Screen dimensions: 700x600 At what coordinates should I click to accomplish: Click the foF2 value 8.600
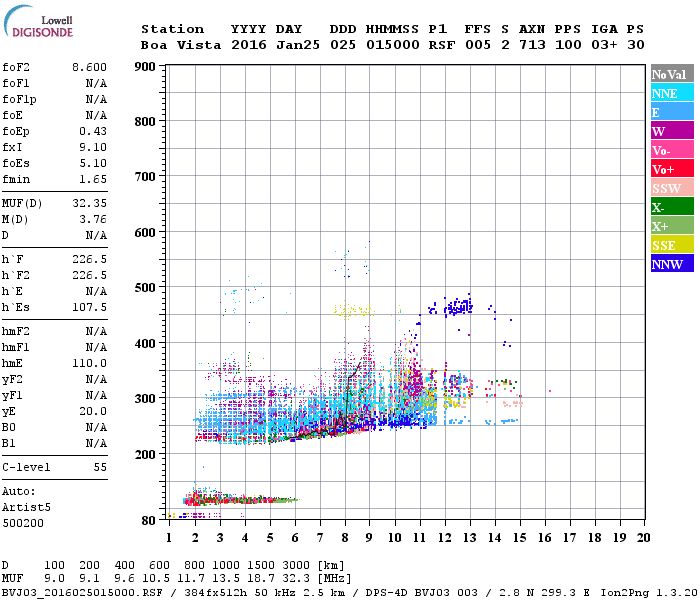(89, 67)
